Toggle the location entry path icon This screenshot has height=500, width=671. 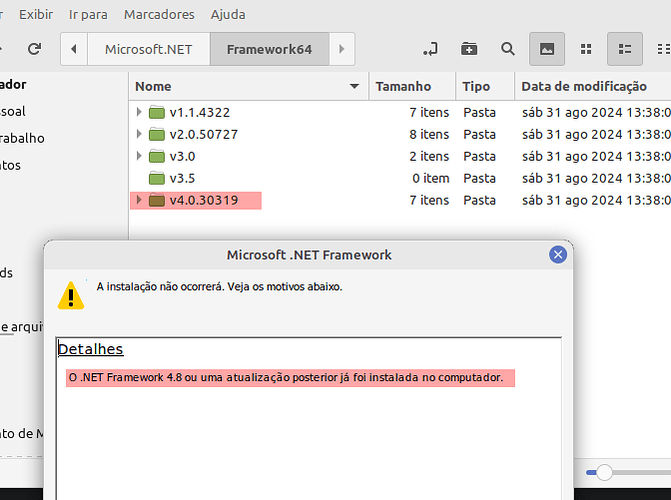click(x=430, y=49)
